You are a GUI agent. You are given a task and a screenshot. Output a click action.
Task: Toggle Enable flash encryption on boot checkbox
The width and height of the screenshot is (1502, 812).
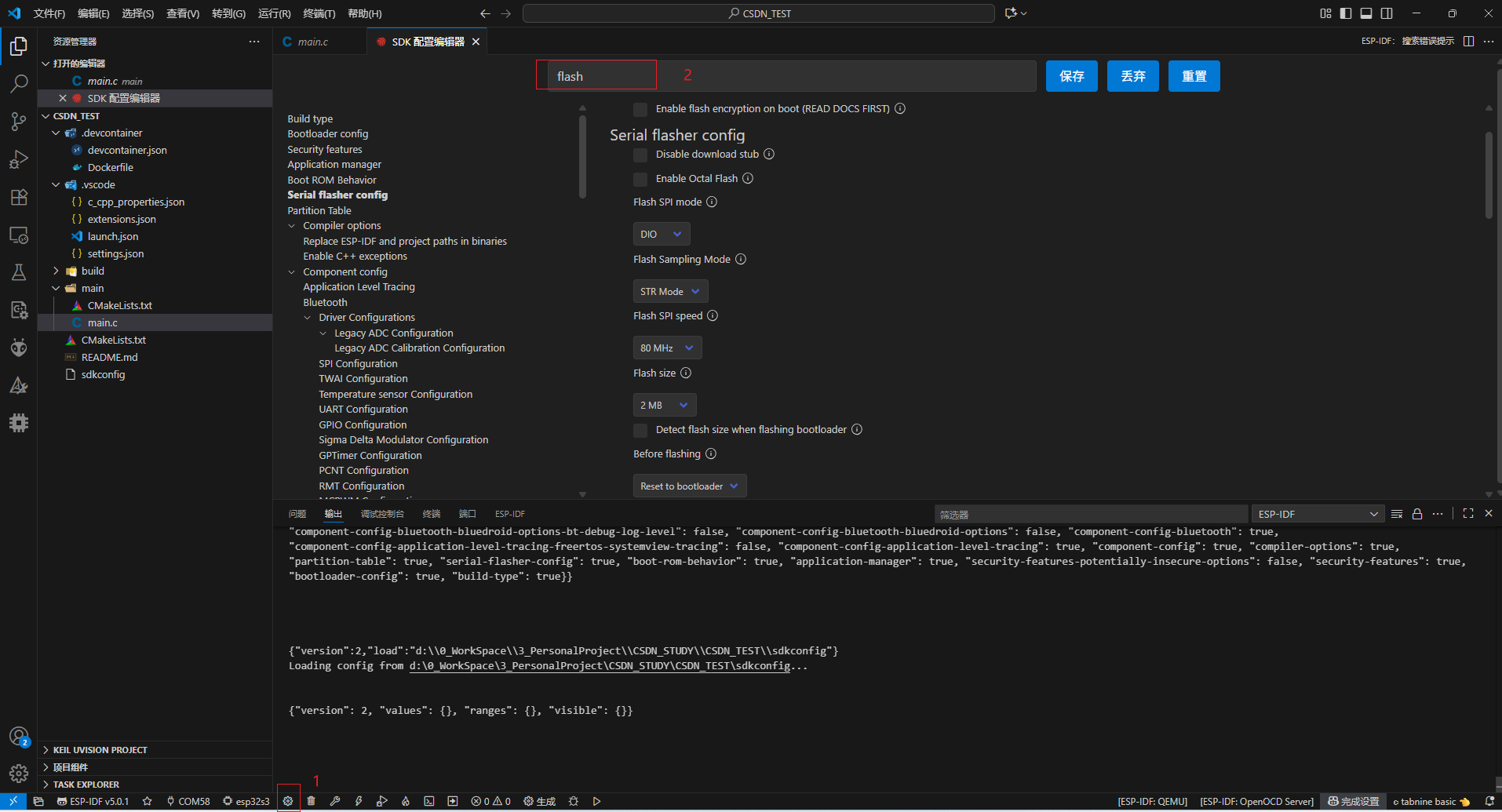pos(640,109)
